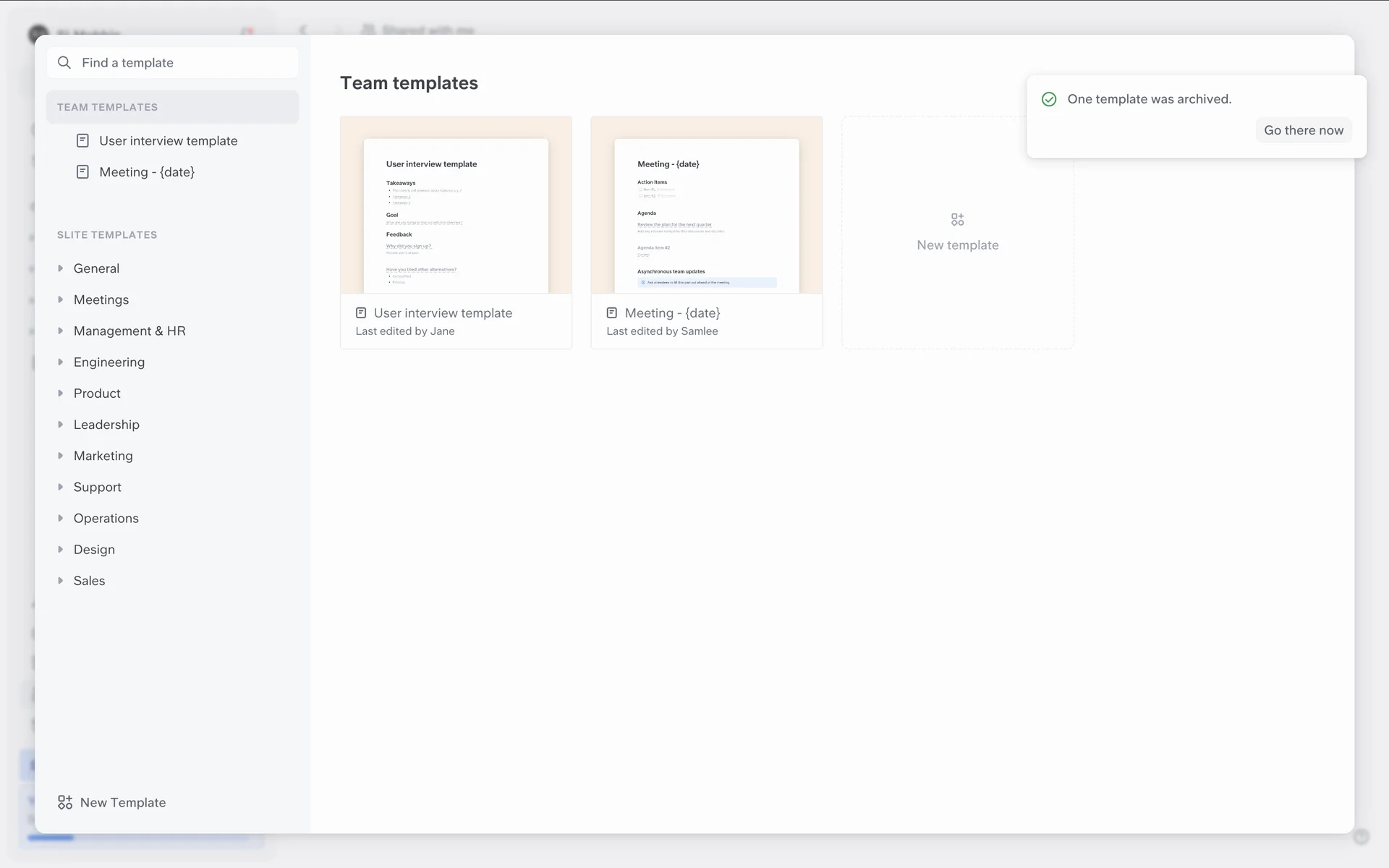Click the search magnifier icon

[64, 63]
